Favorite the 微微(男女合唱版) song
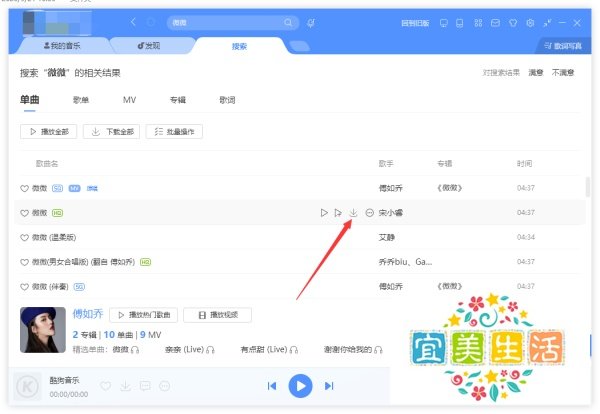The image size is (600, 414). (x=24, y=262)
